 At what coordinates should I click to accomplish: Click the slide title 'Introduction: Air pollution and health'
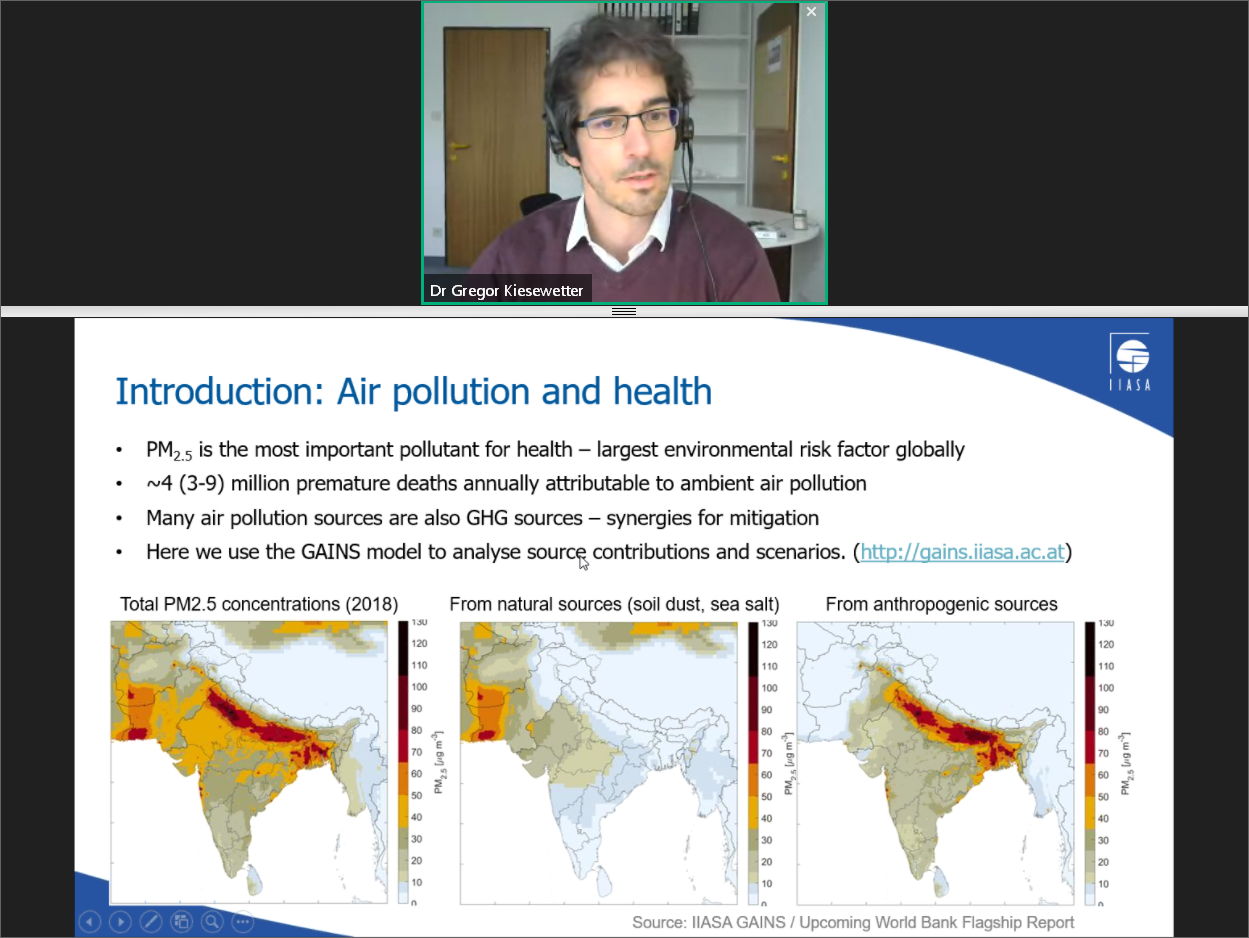(413, 392)
